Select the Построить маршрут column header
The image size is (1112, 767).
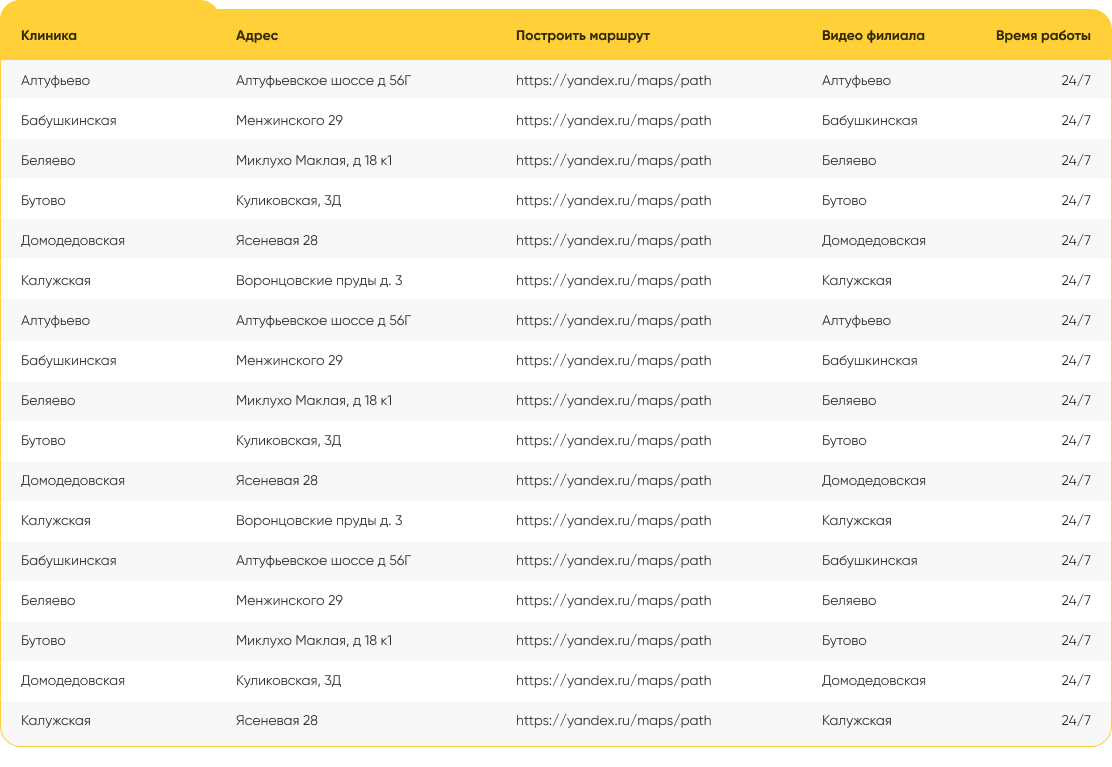583,35
